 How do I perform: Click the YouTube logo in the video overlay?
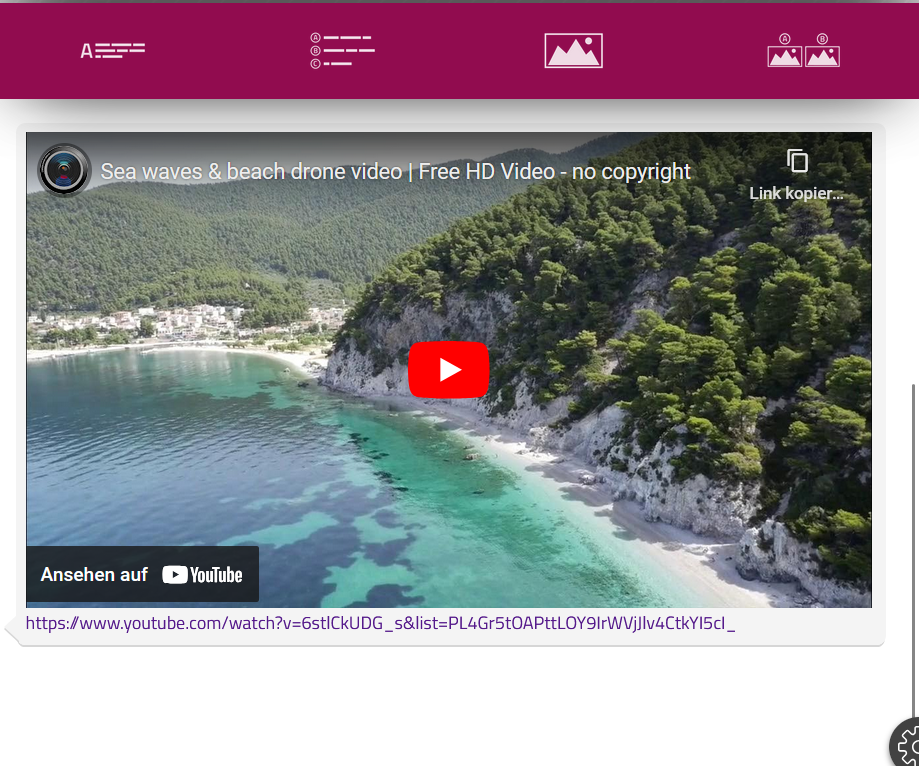tap(202, 575)
